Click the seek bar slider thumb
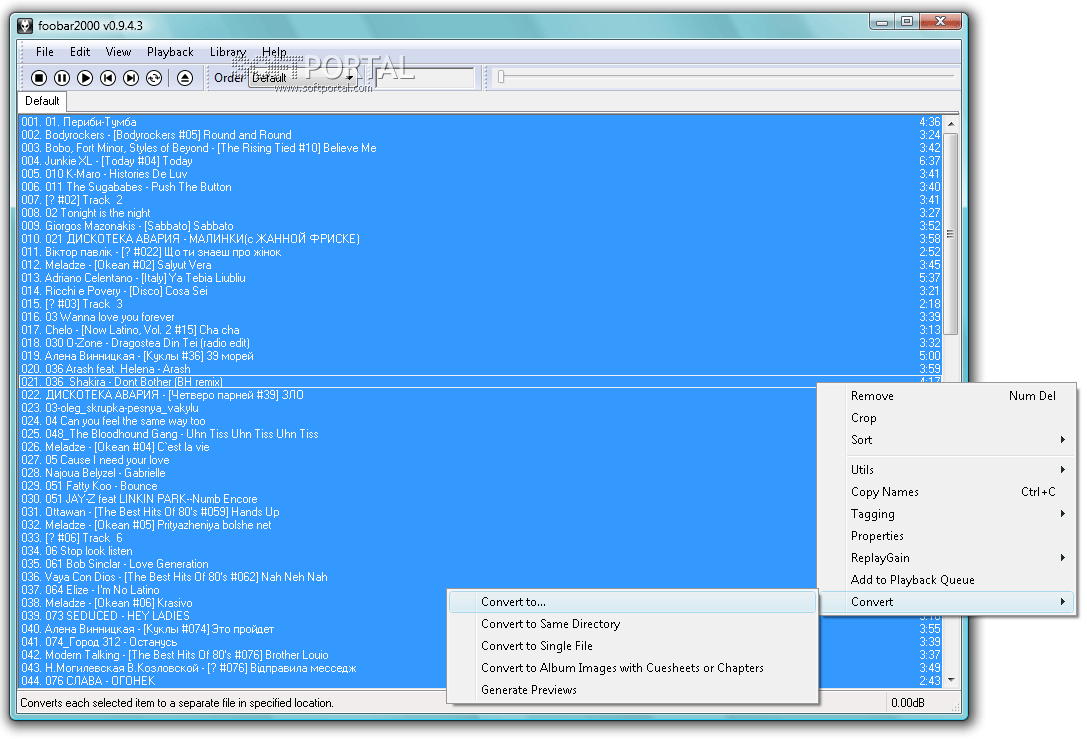The width and height of the screenshot is (1087, 739). 501,77
